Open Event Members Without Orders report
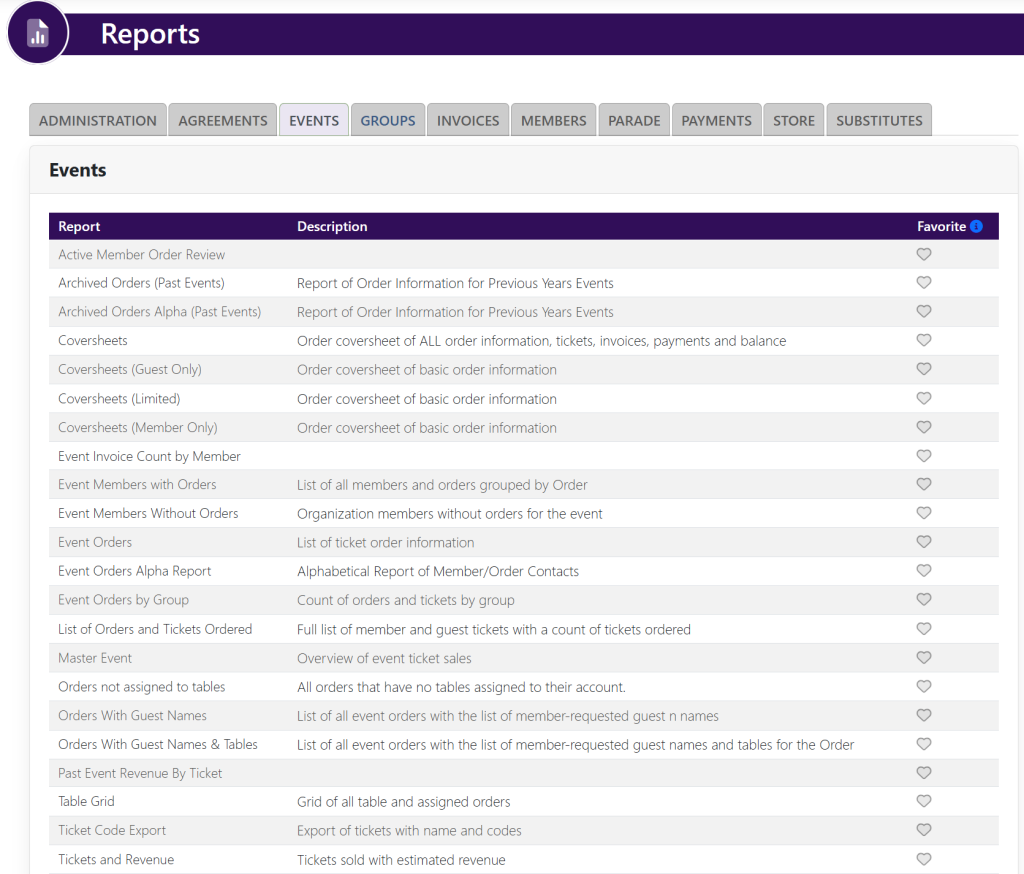Viewport: 1024px width, 874px height. (x=148, y=513)
